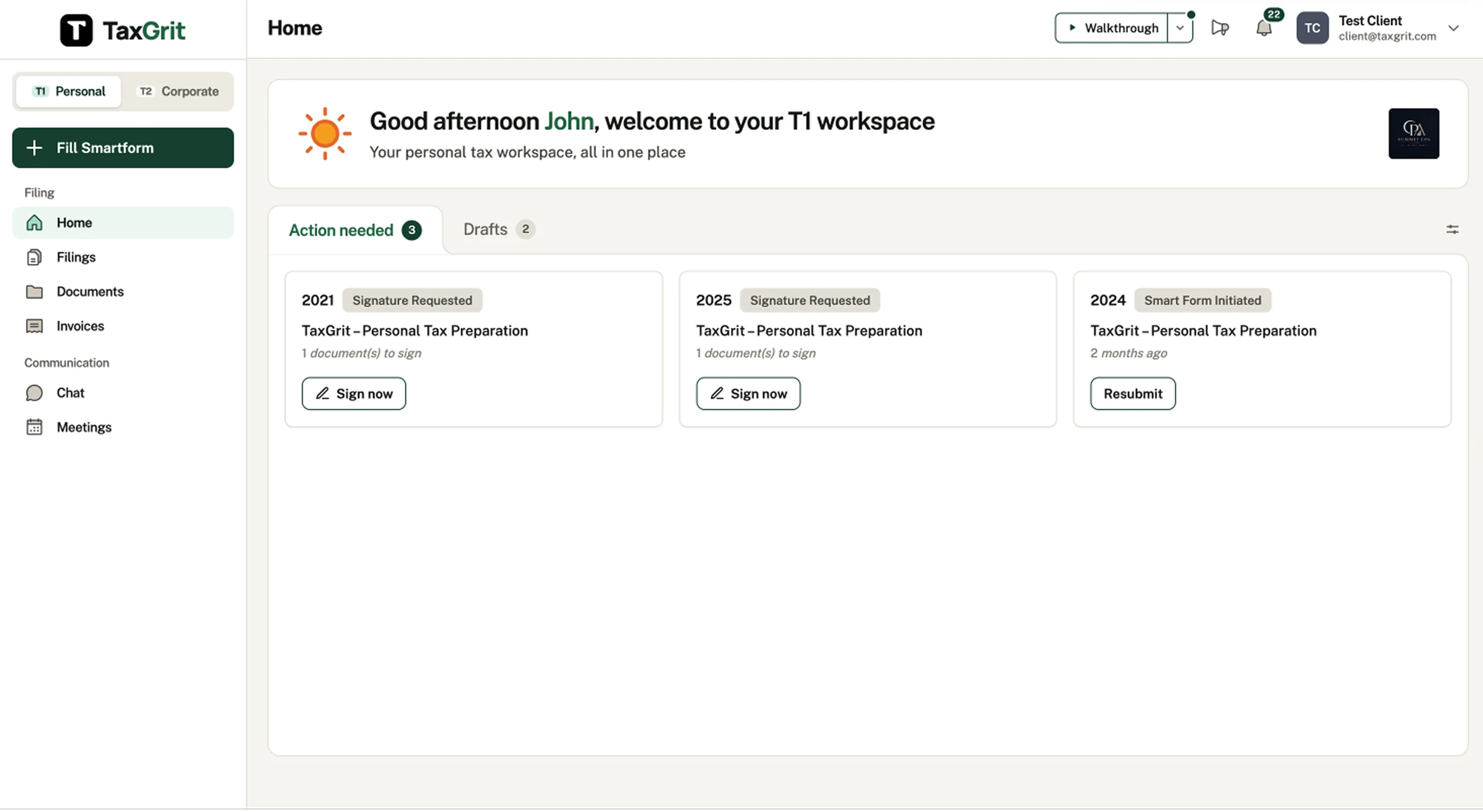Click Signature Requested badge on 2021 card
This screenshot has height=812, width=1483.
pyautogui.click(x=412, y=300)
